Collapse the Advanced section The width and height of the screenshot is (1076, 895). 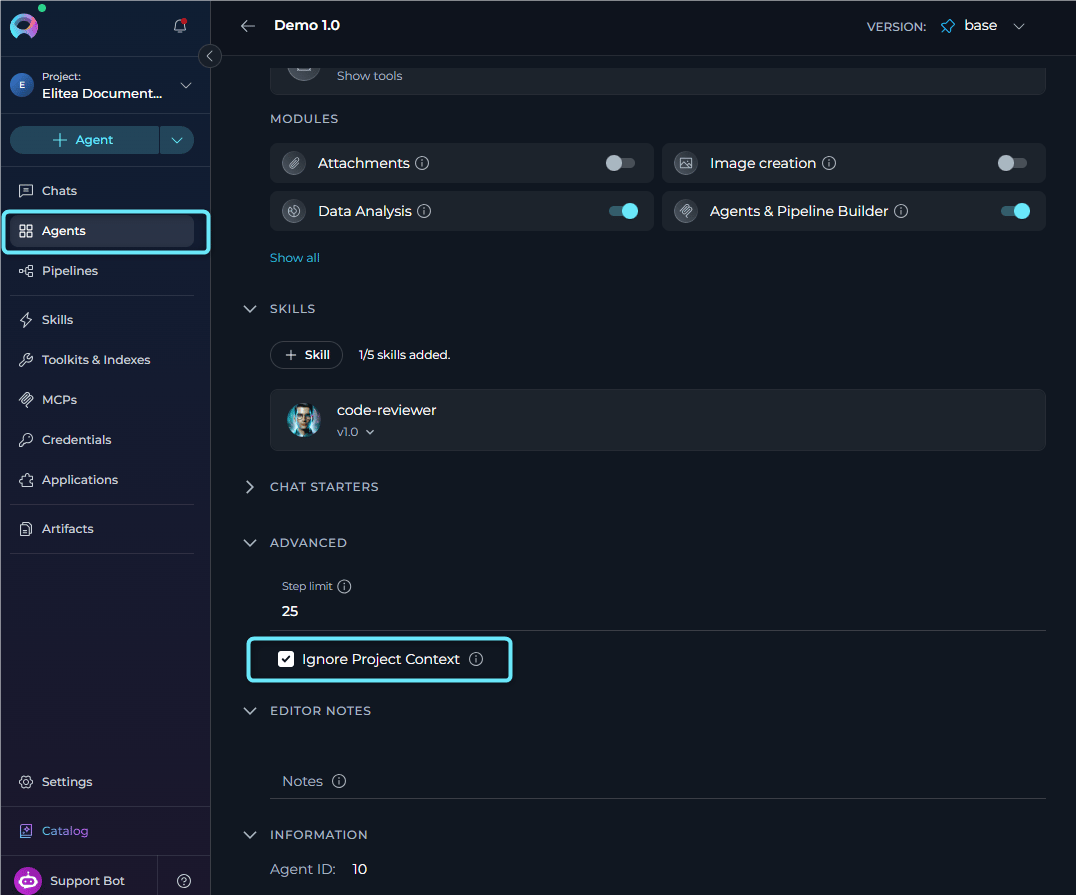pos(250,543)
